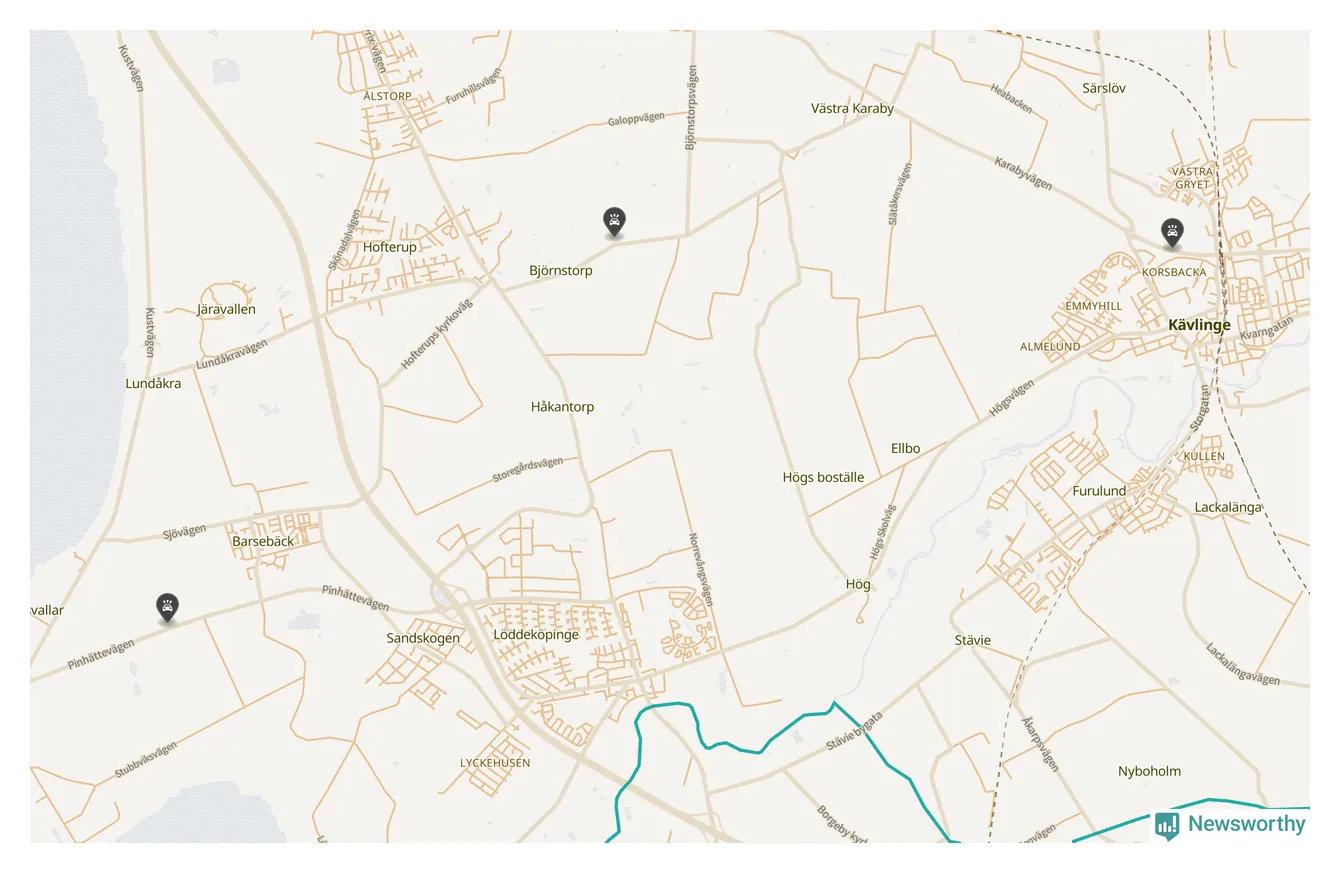
Task: Select the Furulund place label
Action: coord(1099,491)
